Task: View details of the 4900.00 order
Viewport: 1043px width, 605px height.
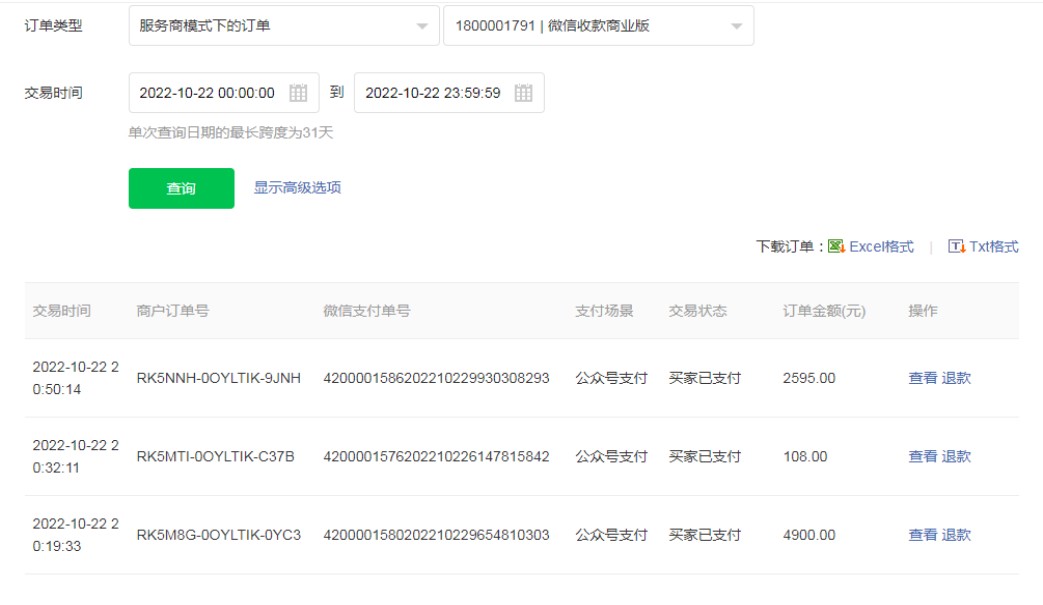Action: (x=922, y=535)
